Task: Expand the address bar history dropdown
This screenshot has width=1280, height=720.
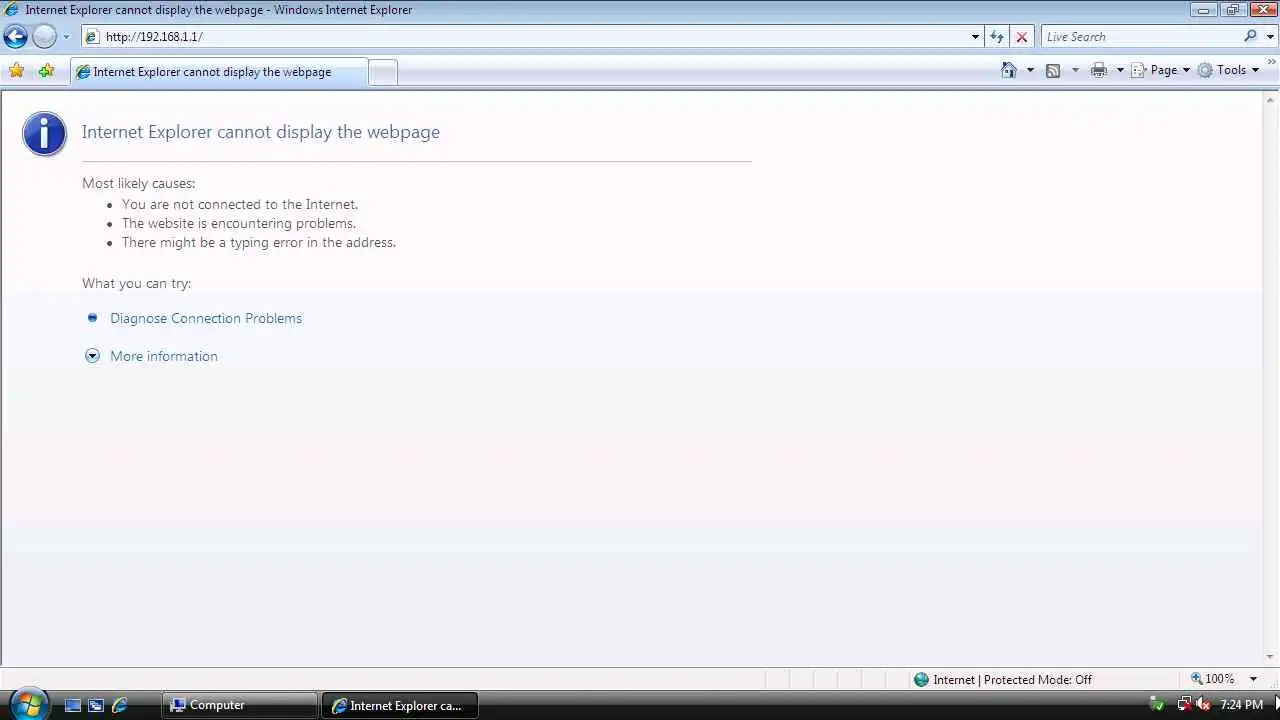Action: coord(976,37)
